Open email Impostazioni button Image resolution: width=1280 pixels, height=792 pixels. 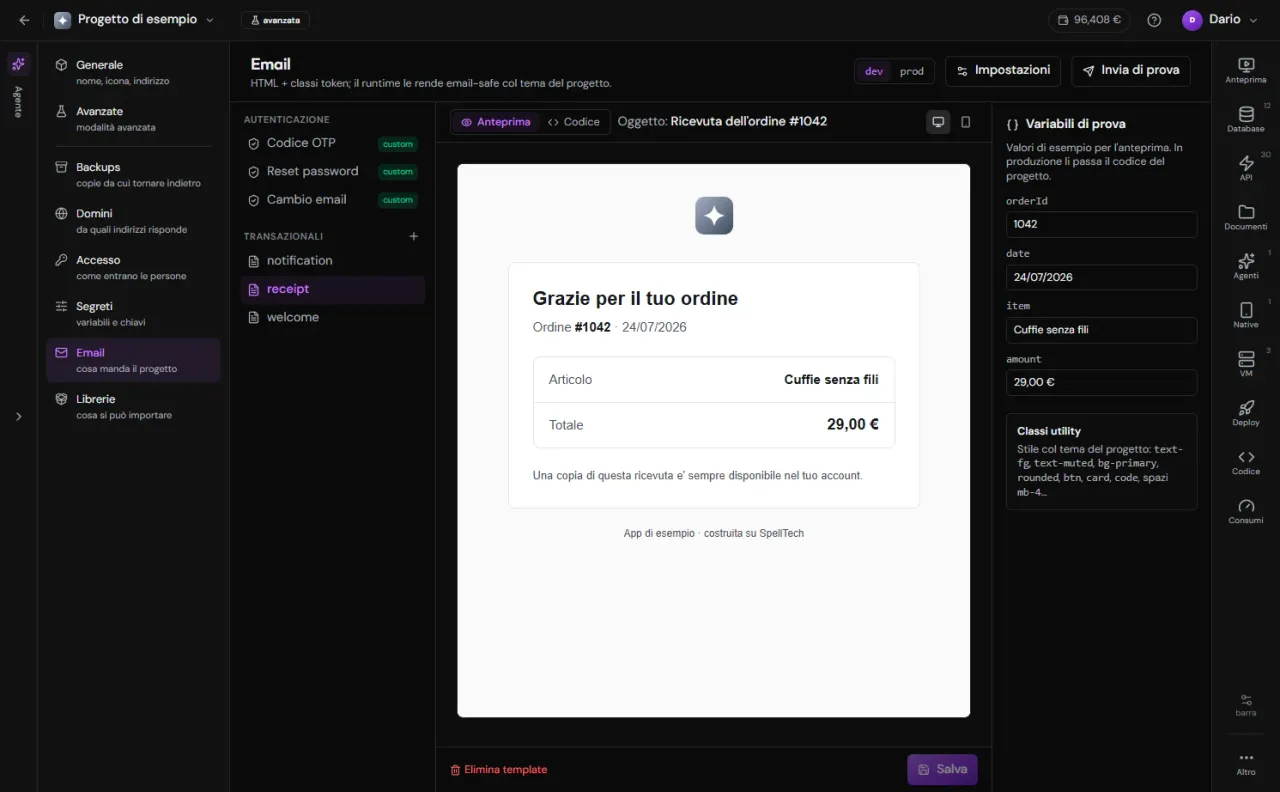click(1003, 71)
